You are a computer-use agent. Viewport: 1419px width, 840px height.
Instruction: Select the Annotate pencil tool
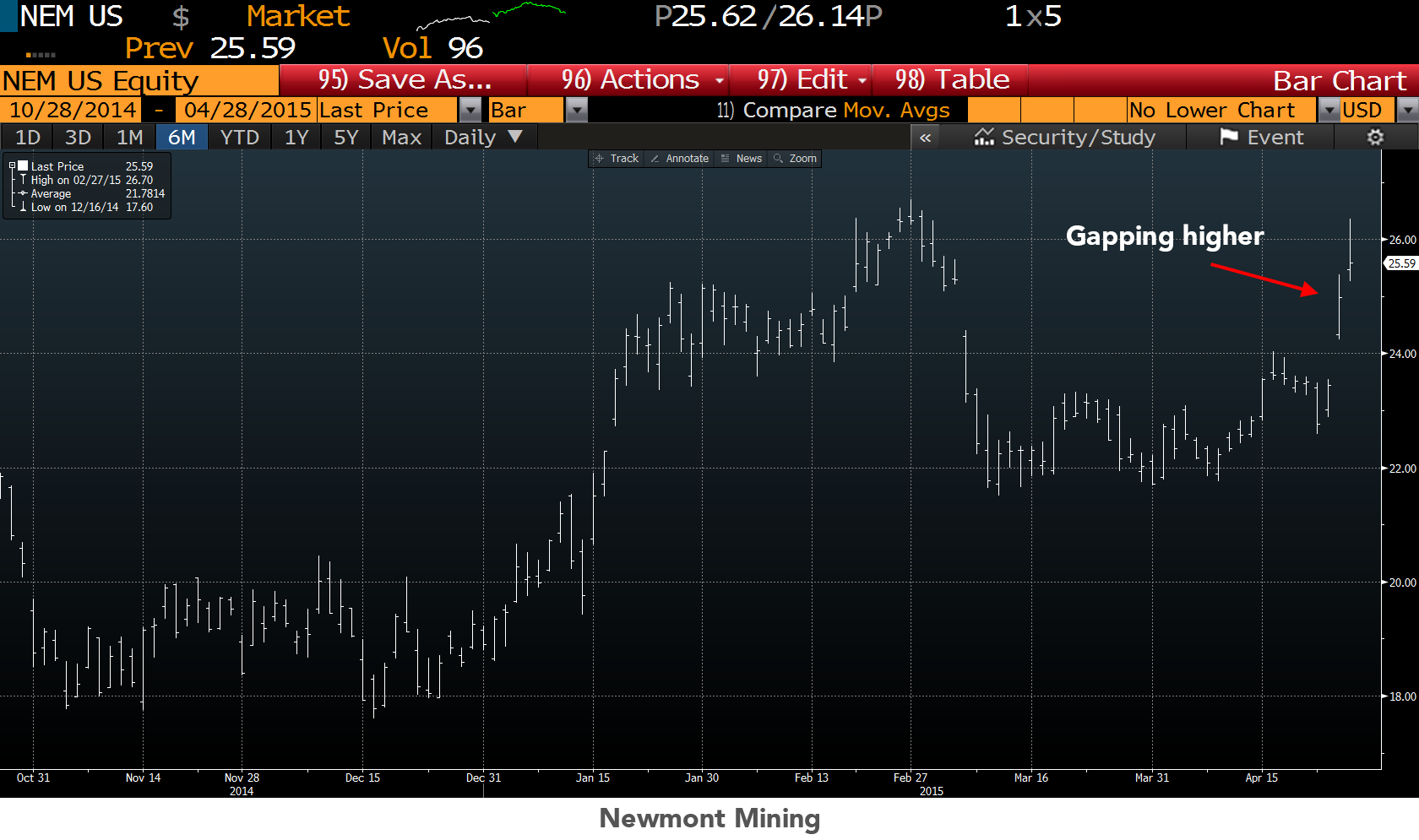[680, 159]
